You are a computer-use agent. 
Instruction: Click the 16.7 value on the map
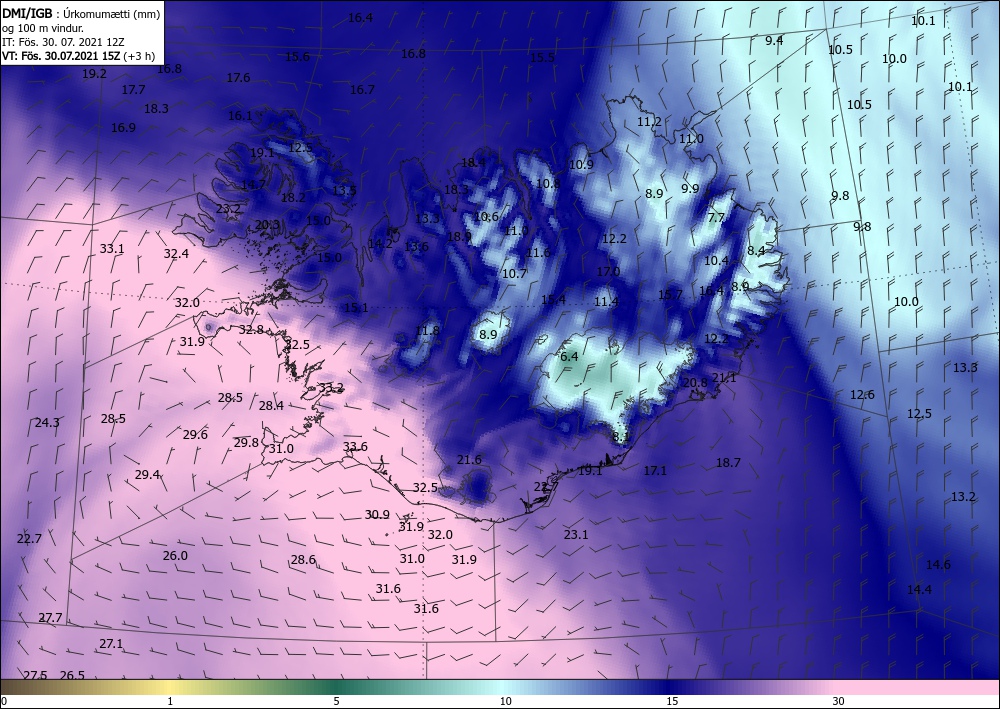coord(362,90)
